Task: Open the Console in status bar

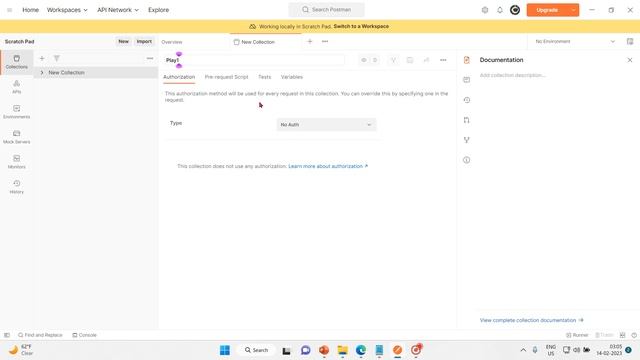Action: click(84, 335)
